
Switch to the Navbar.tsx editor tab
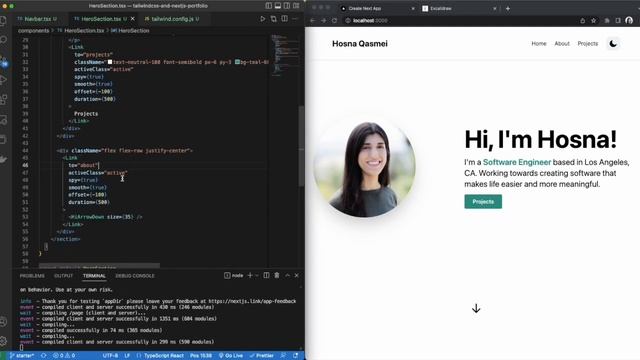(38, 19)
